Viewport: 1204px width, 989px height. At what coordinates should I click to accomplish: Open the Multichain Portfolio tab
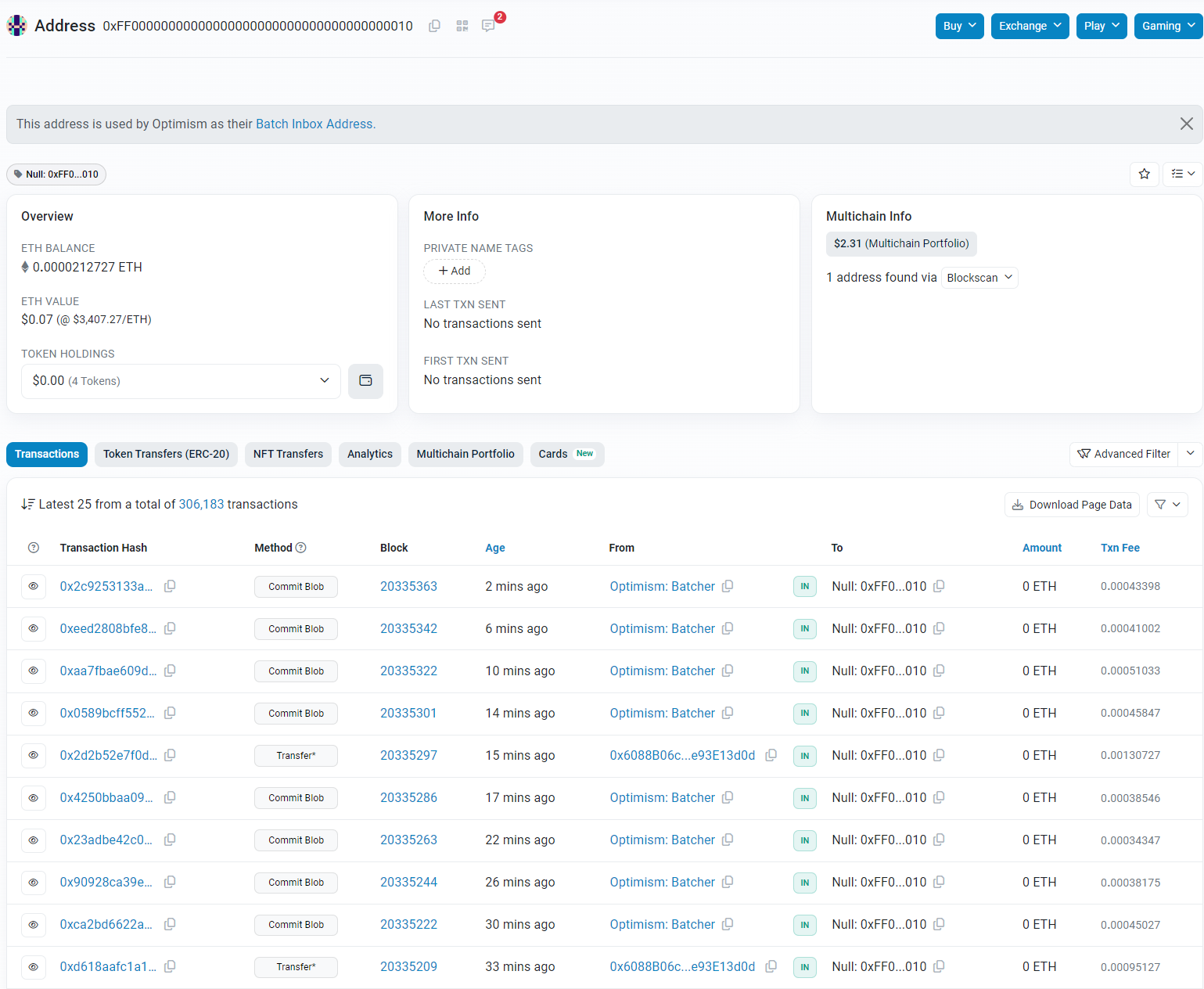click(465, 454)
